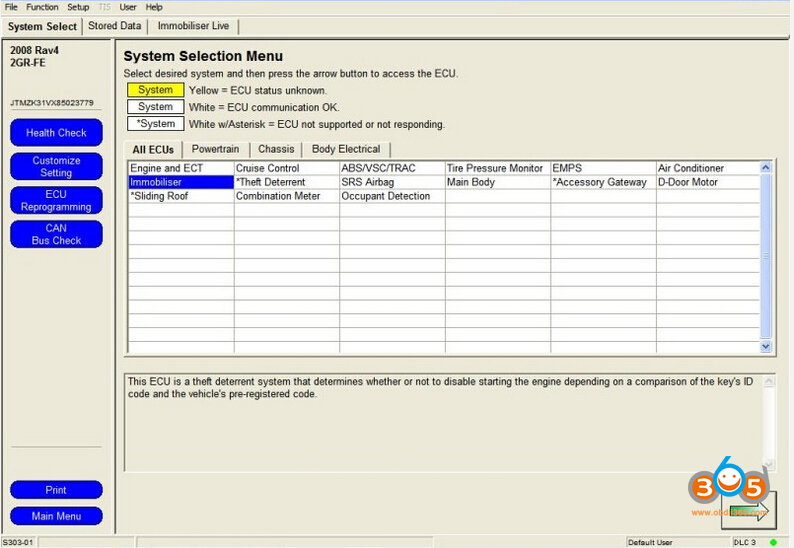794x548 pixels.
Task: Click scroll down arrow in ECU table
Action: (766, 346)
